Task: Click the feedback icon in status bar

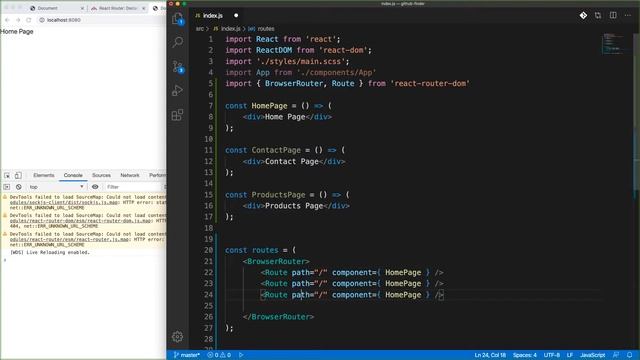Action: click(x=616, y=355)
